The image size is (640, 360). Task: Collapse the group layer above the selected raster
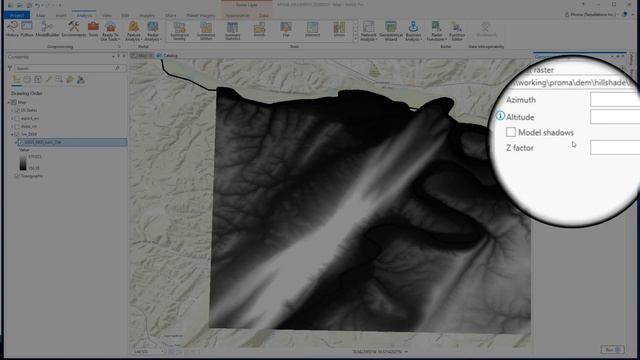click(12, 134)
